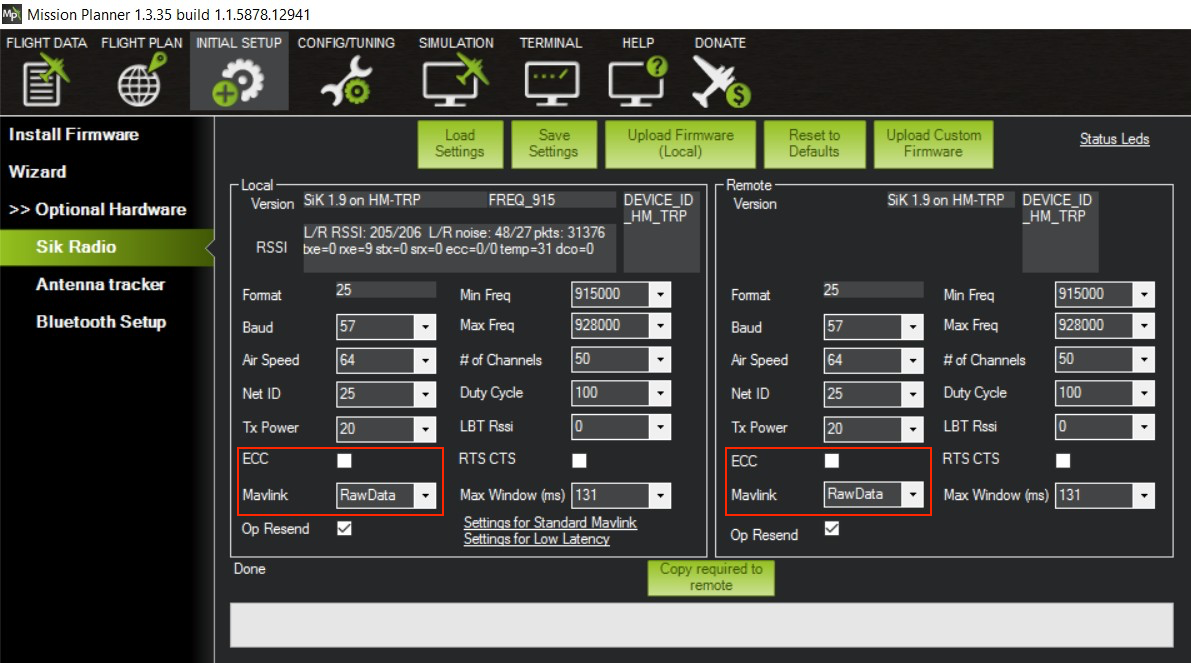Click the Local FREQ_915 text
1191x663 pixels.
pyautogui.click(x=522, y=200)
